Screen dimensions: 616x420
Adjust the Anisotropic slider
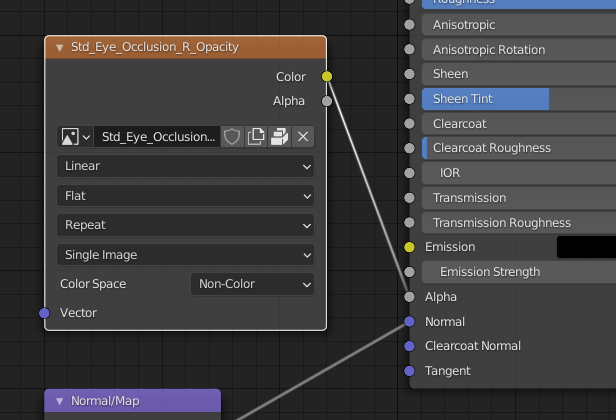pos(519,25)
